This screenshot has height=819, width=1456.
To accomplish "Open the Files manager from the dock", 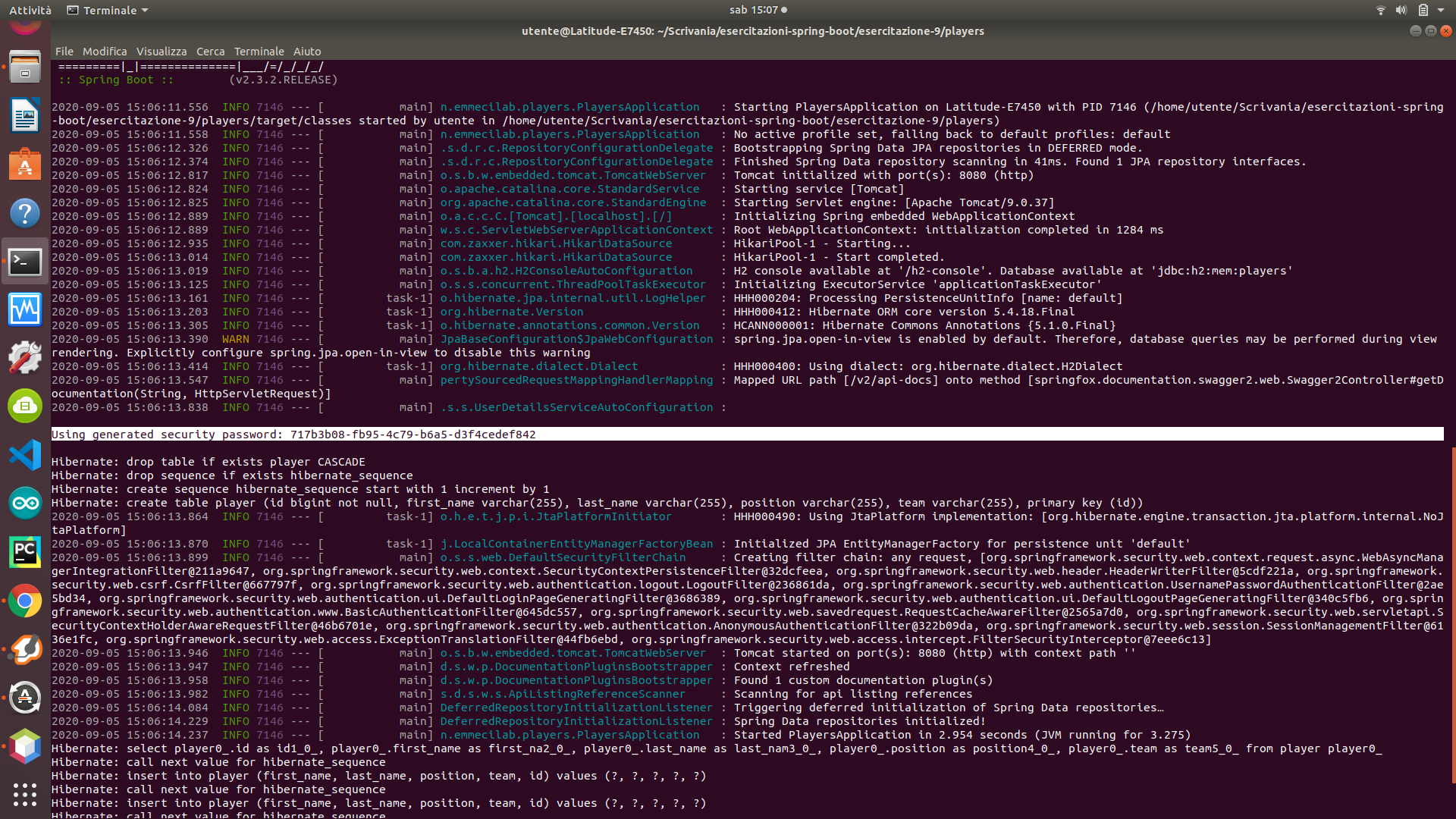I will click(x=25, y=67).
